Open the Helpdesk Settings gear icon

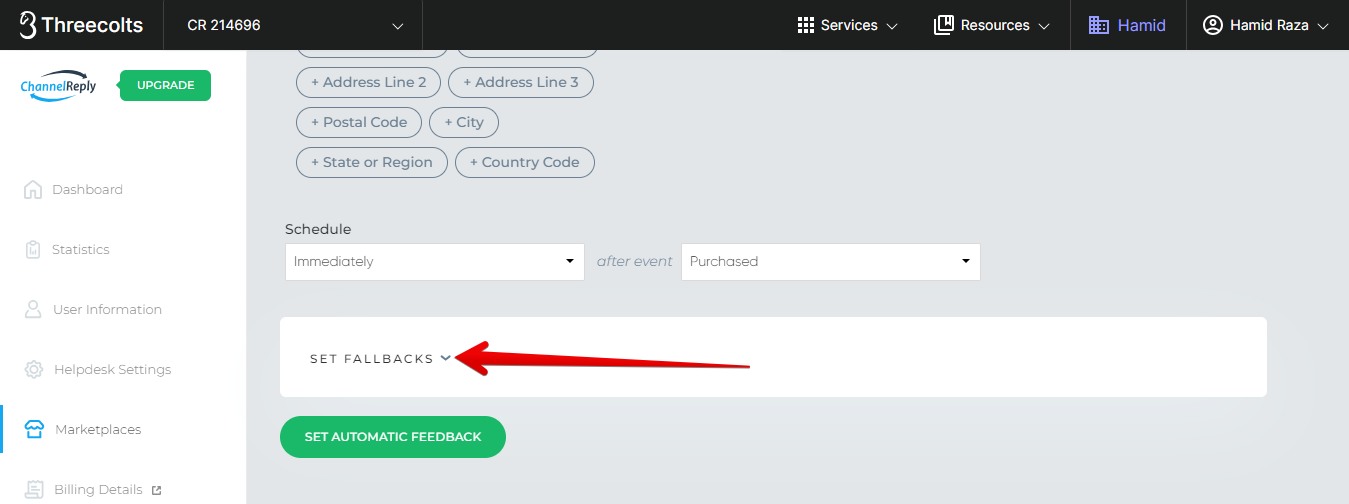(x=33, y=369)
